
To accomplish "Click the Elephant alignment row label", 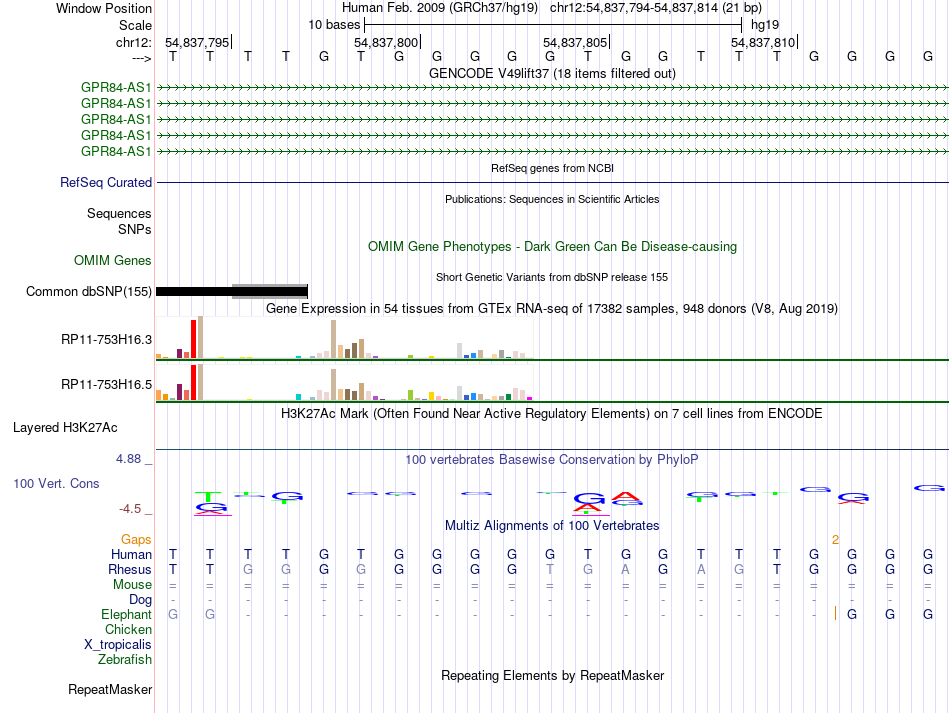I will [x=127, y=615].
